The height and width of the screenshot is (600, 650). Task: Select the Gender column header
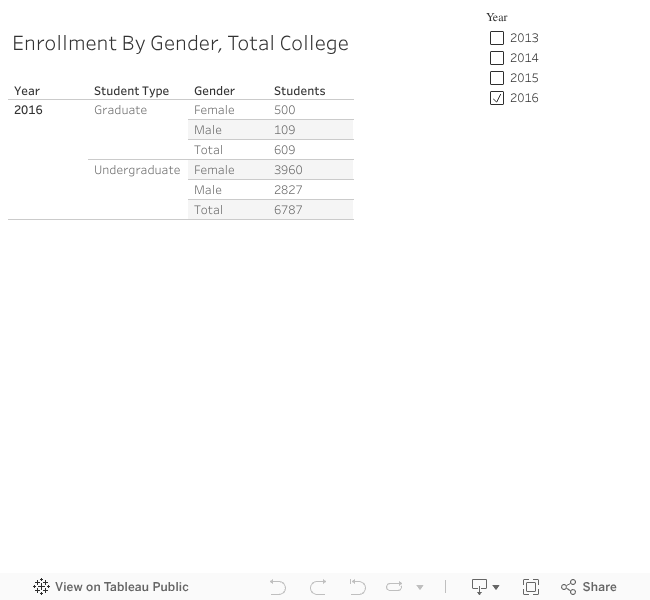(214, 91)
